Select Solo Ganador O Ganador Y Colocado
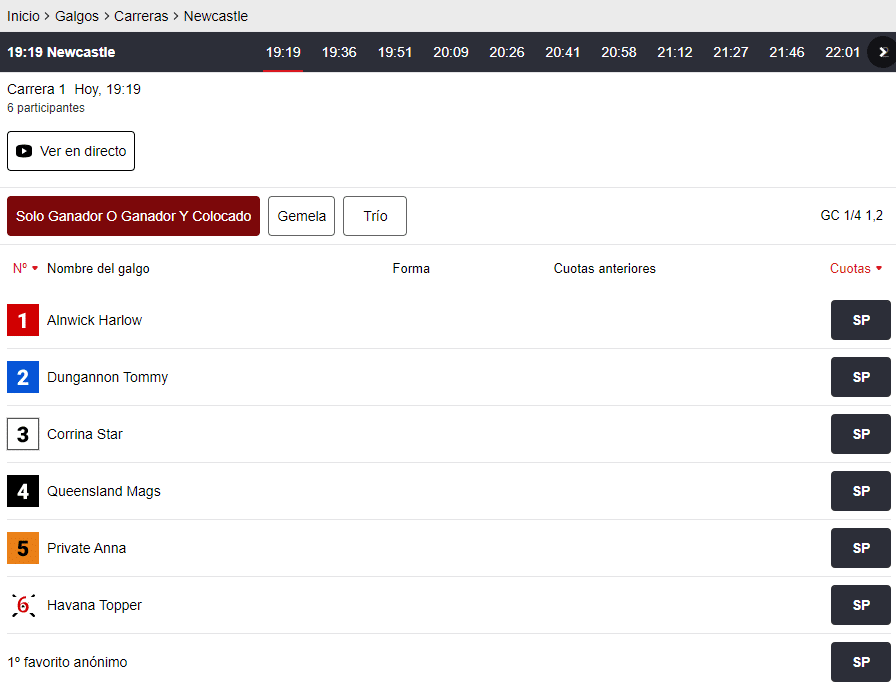 click(133, 216)
